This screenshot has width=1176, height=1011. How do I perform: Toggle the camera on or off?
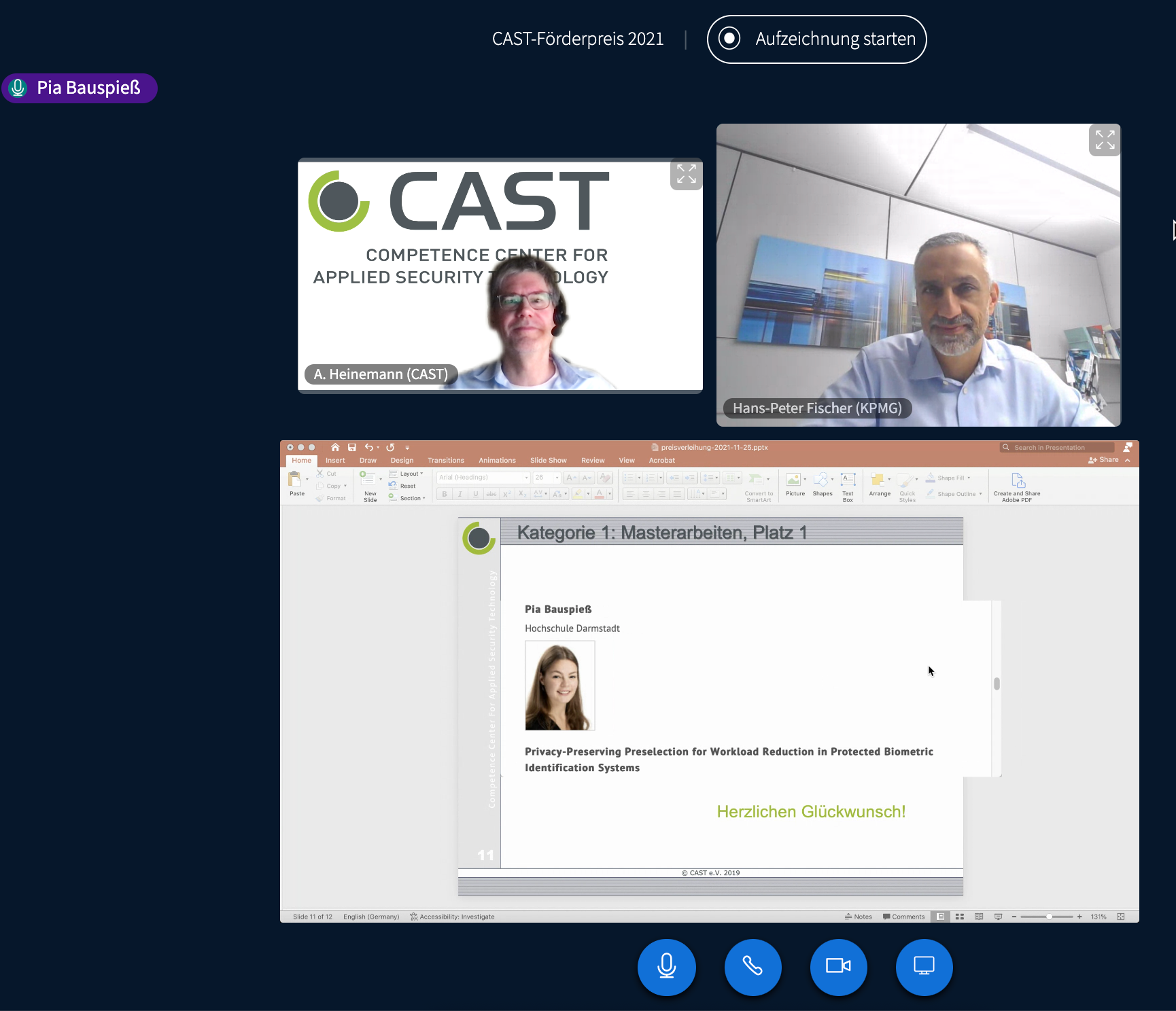tap(838, 967)
